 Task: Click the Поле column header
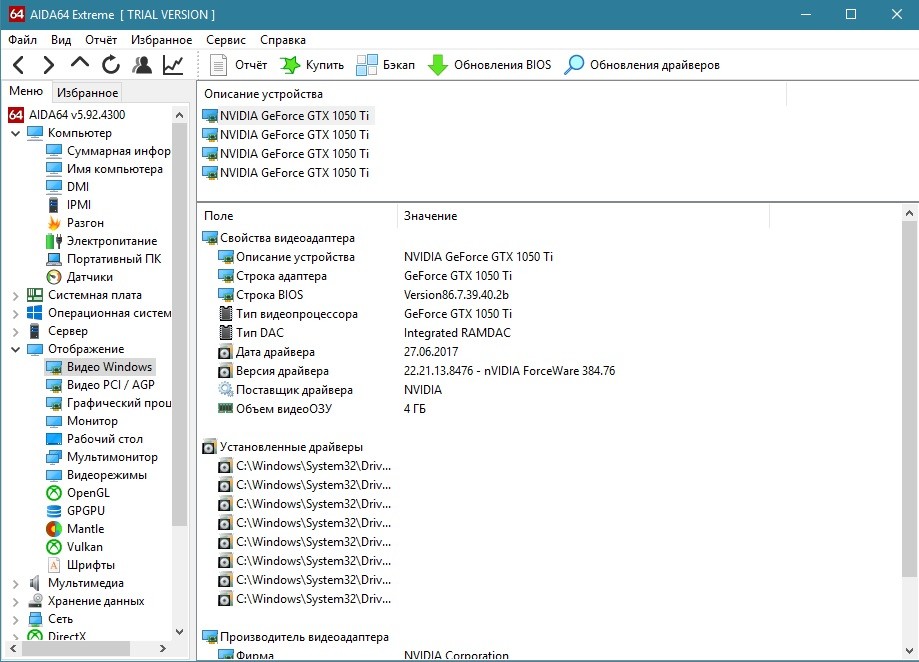pos(297,216)
